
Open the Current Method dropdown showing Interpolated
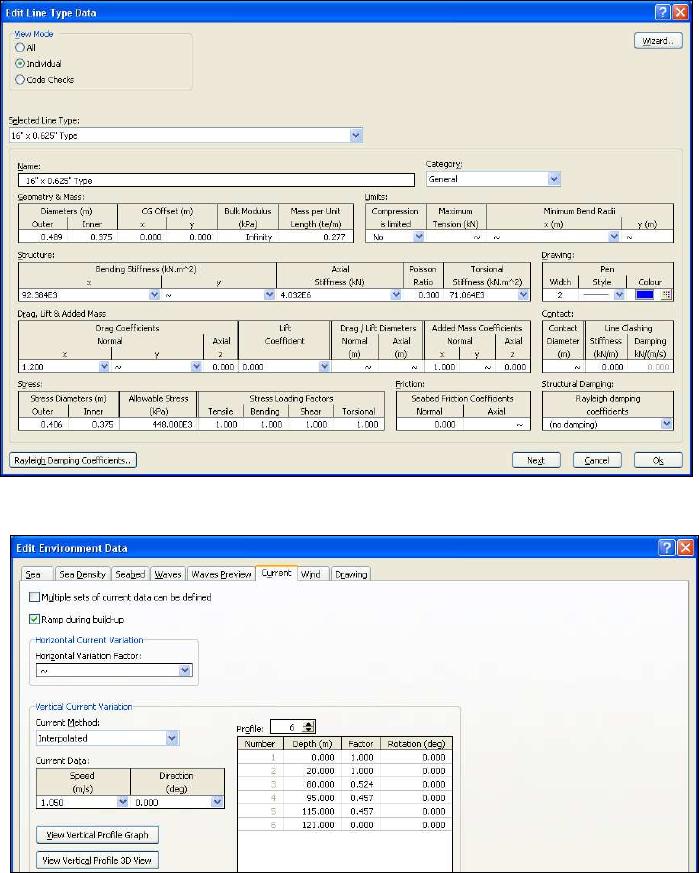coord(172,738)
